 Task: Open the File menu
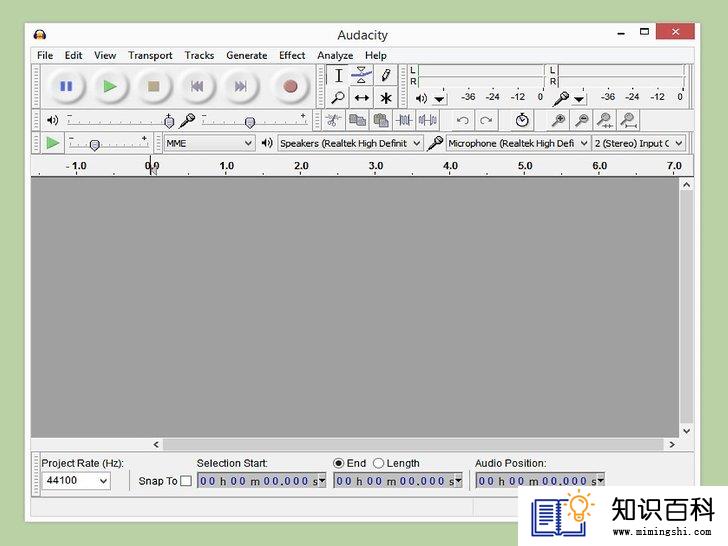pos(45,55)
